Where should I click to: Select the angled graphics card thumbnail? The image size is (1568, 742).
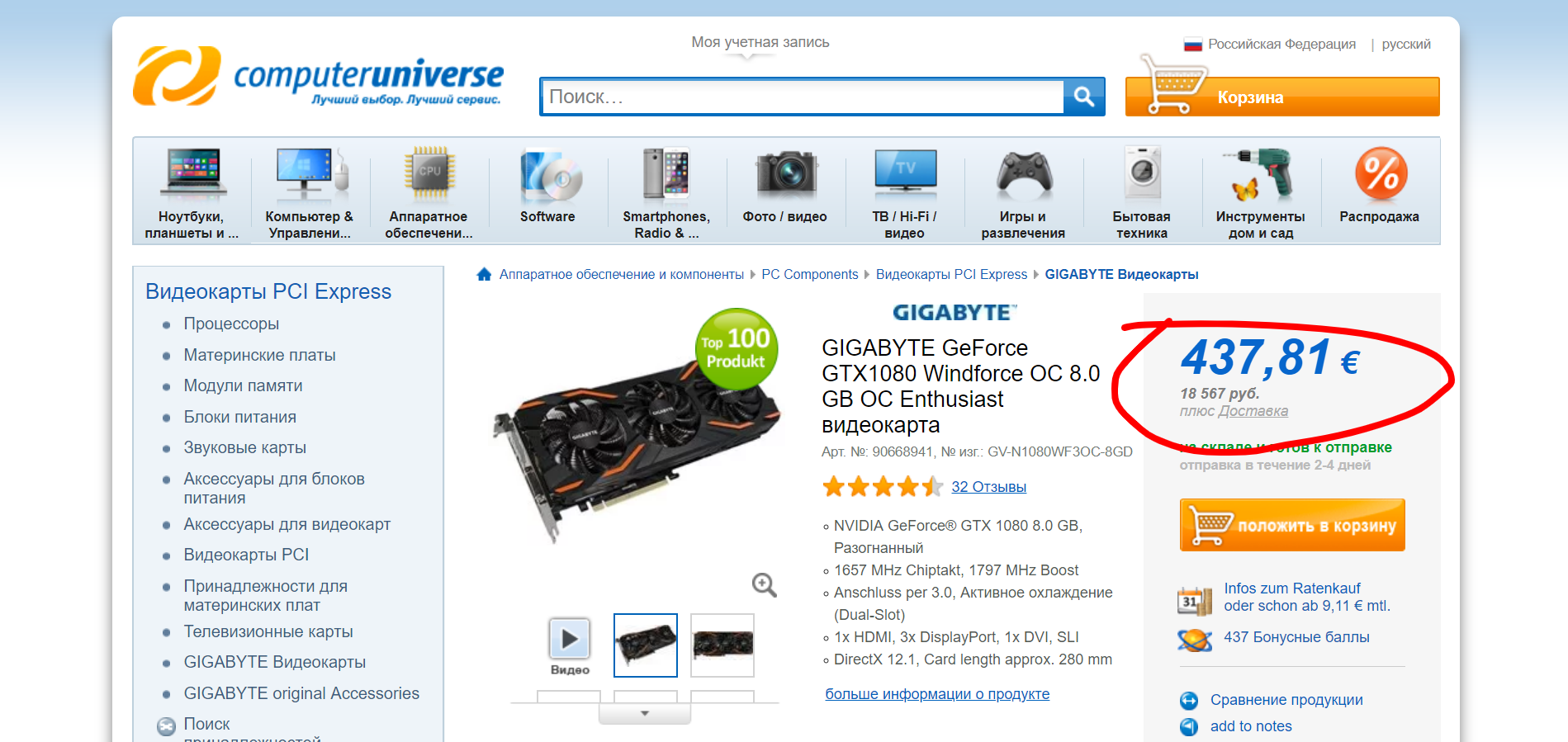point(646,645)
